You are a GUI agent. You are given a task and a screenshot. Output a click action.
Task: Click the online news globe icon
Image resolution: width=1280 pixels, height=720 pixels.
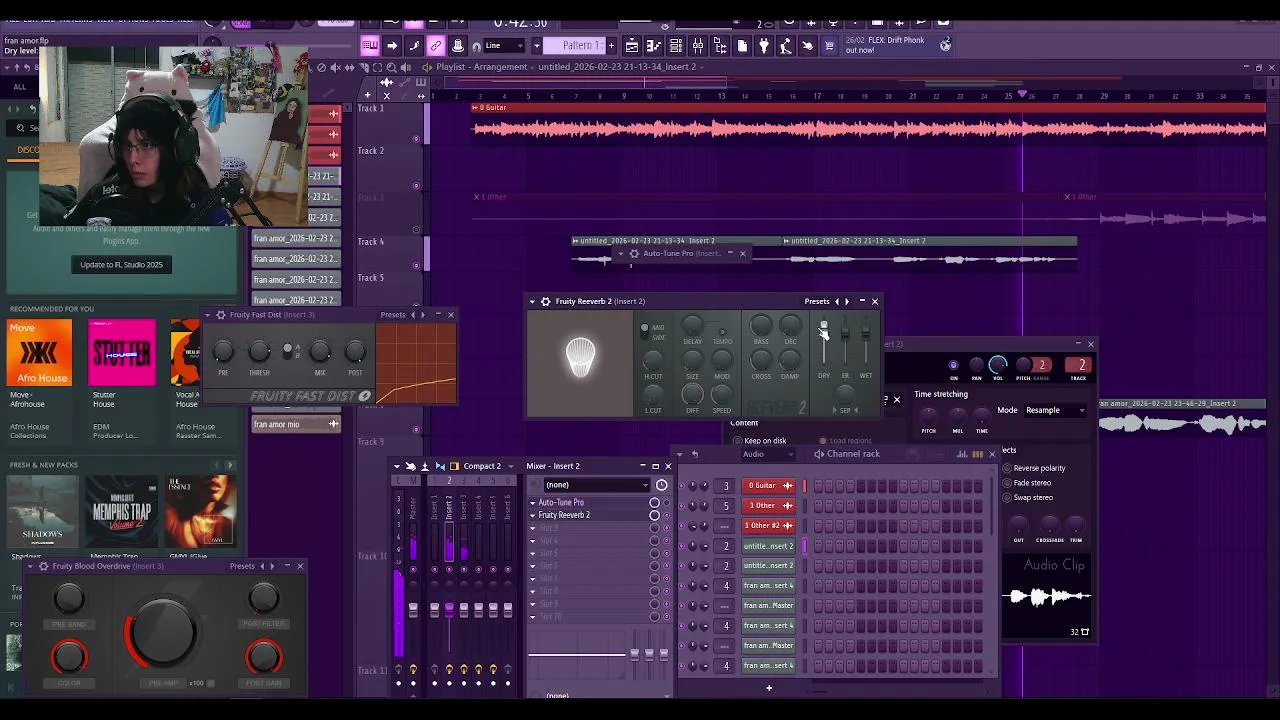tap(945, 45)
